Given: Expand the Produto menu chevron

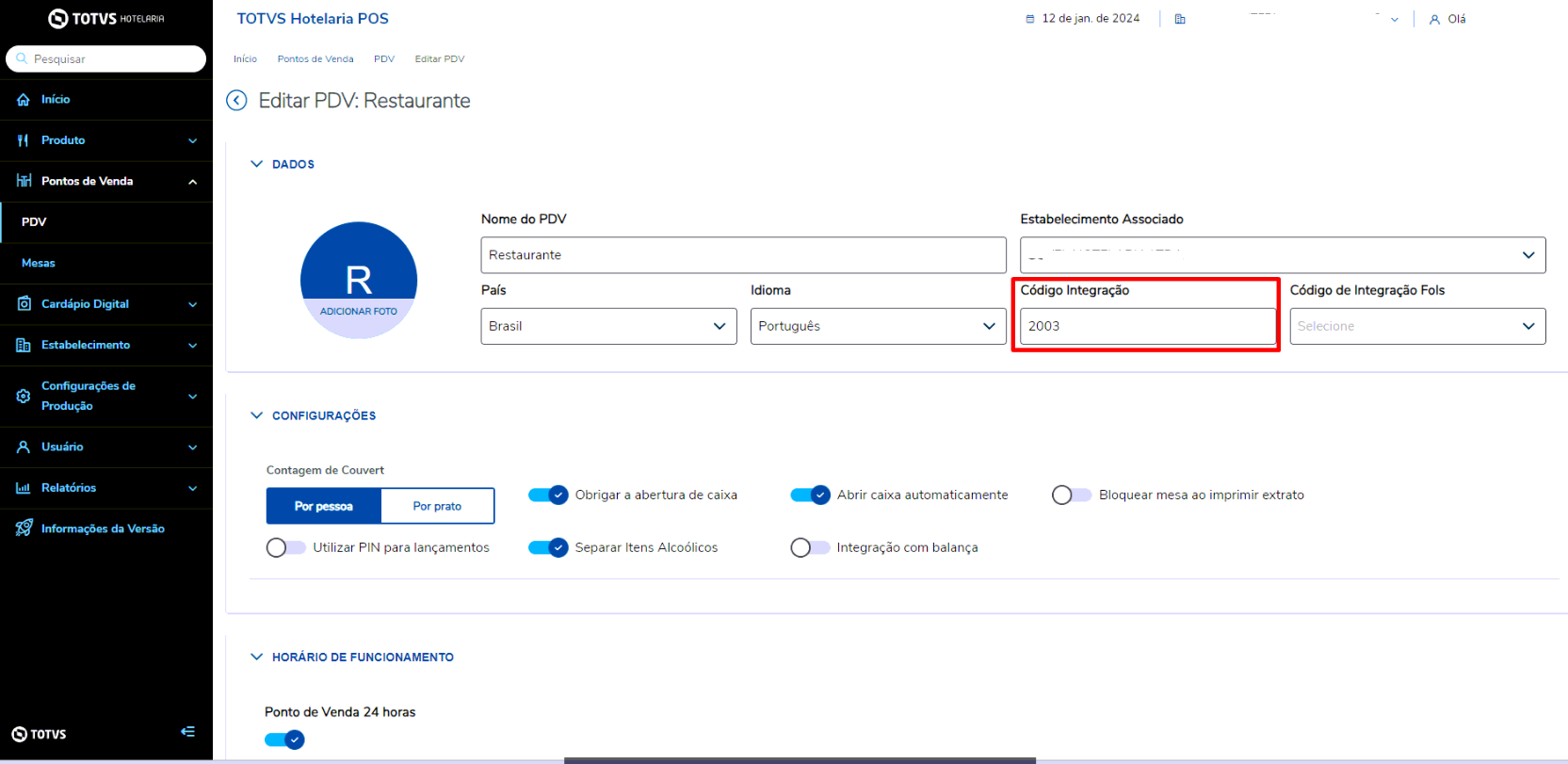Looking at the screenshot, I should coord(192,140).
